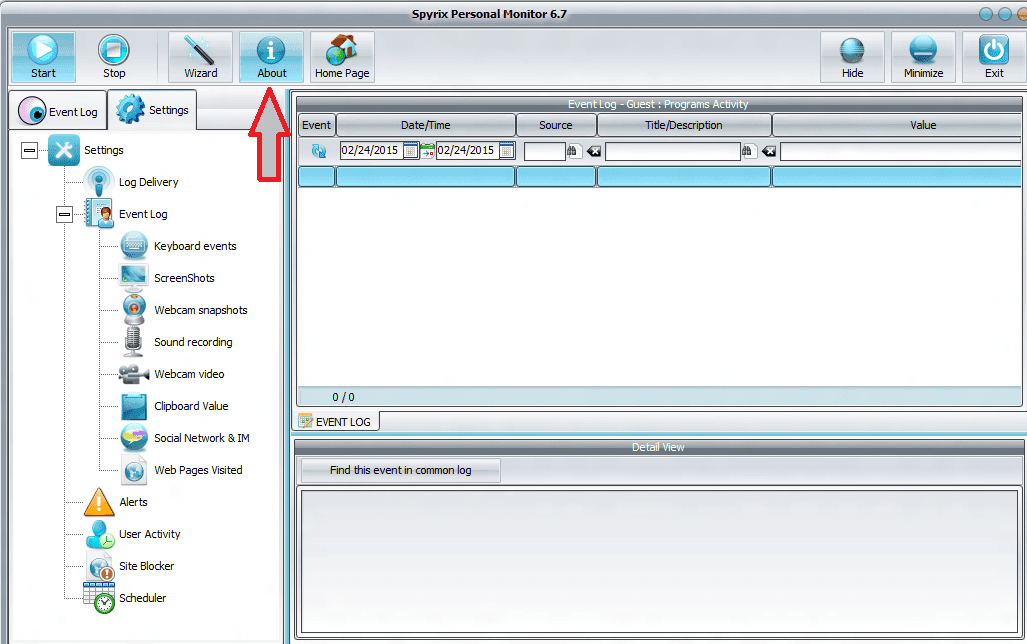Click the Minimize toolbar button

tap(924, 57)
